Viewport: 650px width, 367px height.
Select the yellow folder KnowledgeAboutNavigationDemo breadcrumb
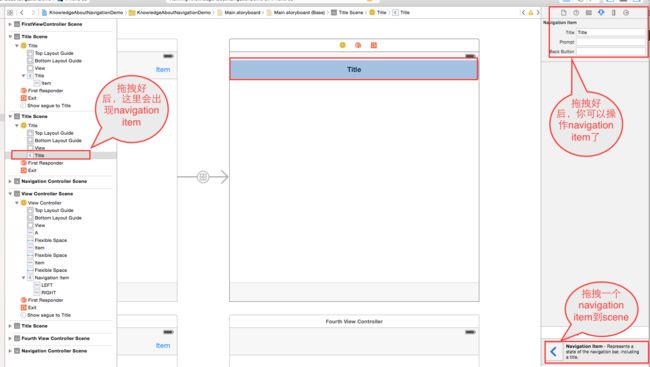[x=170, y=12]
